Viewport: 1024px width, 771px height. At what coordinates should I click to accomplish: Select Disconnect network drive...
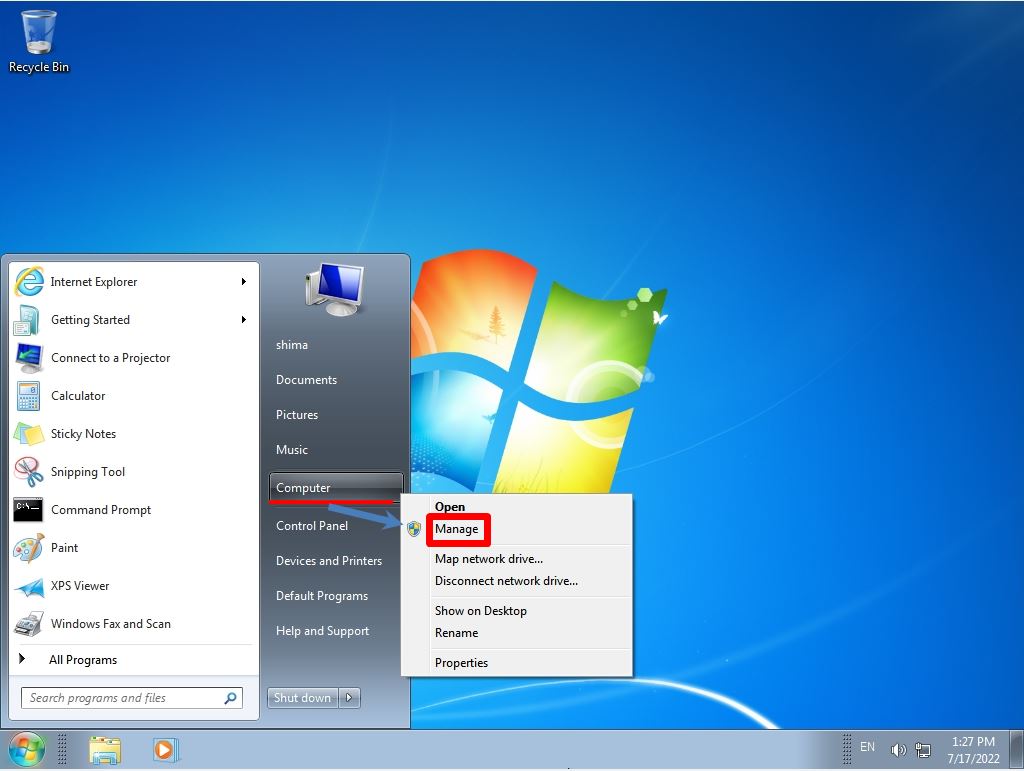[x=506, y=581]
